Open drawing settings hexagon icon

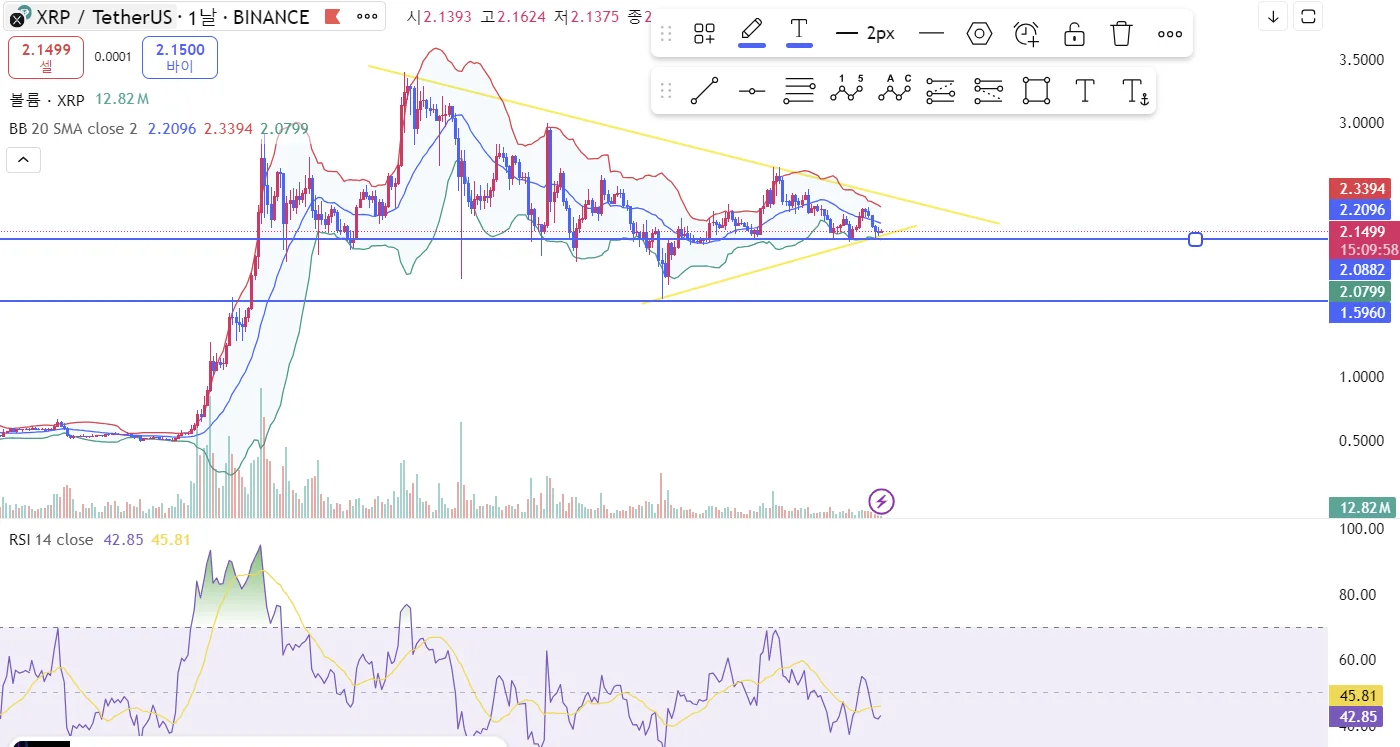(x=979, y=34)
